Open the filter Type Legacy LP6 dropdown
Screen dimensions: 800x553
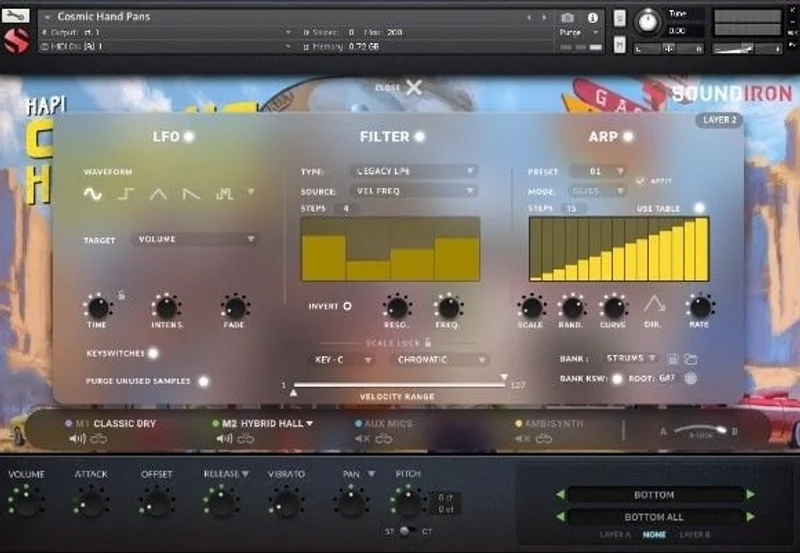[414, 171]
